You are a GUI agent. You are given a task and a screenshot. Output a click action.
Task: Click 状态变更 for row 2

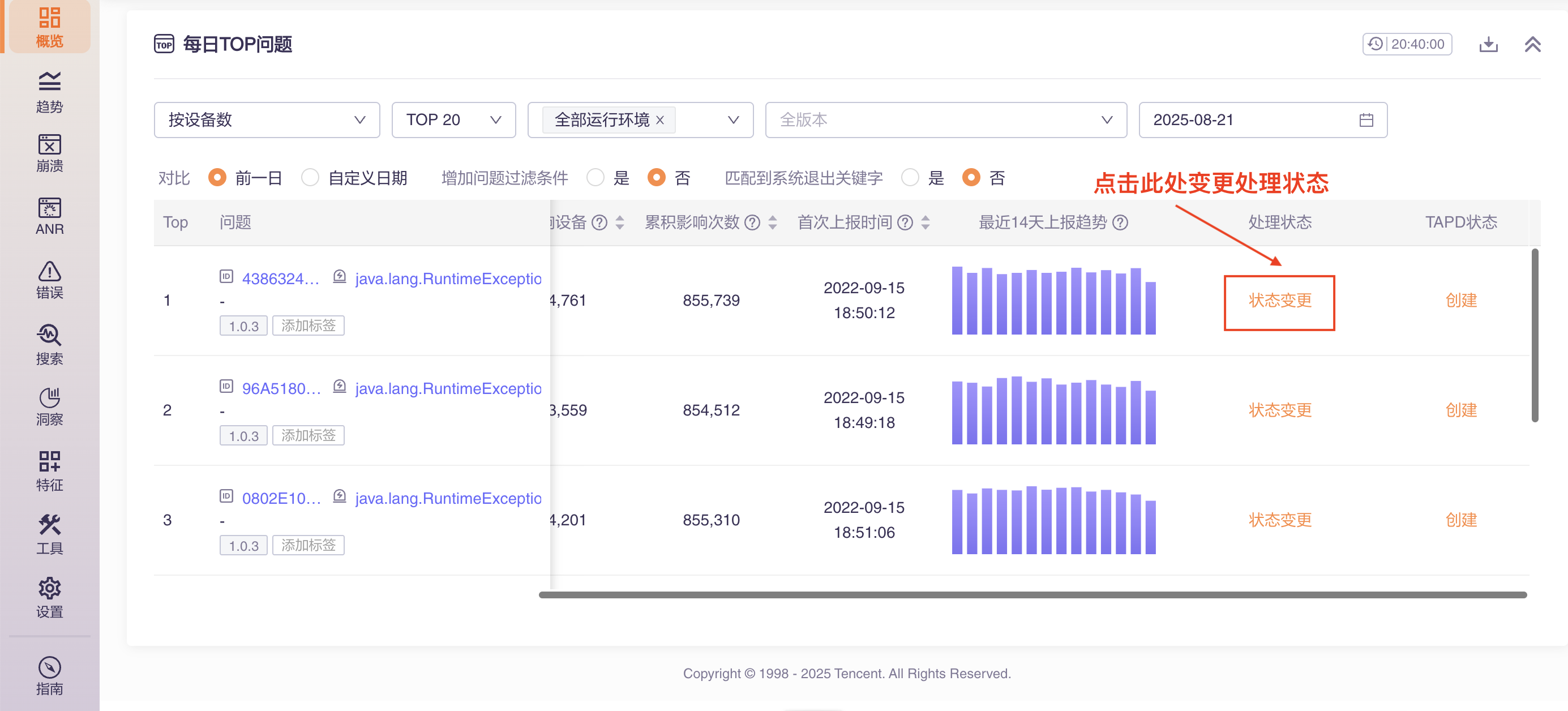(x=1280, y=410)
